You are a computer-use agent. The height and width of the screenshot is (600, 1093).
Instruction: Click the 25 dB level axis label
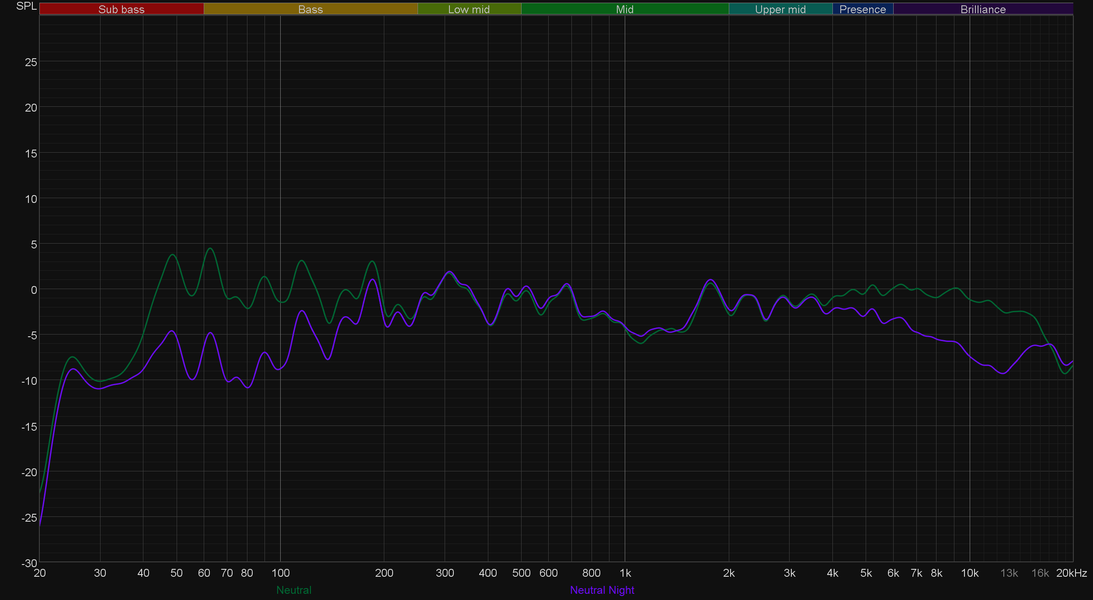[x=31, y=62]
